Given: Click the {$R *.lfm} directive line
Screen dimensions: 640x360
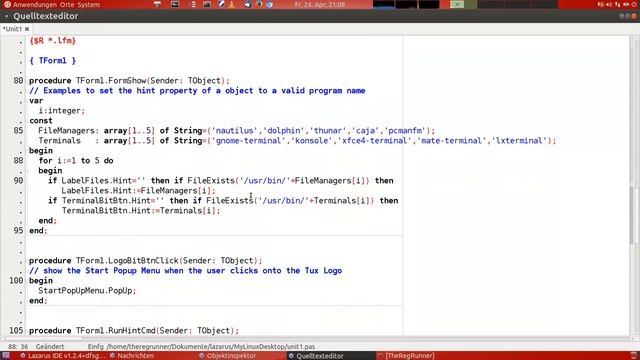Looking at the screenshot, I should click(x=53, y=41).
